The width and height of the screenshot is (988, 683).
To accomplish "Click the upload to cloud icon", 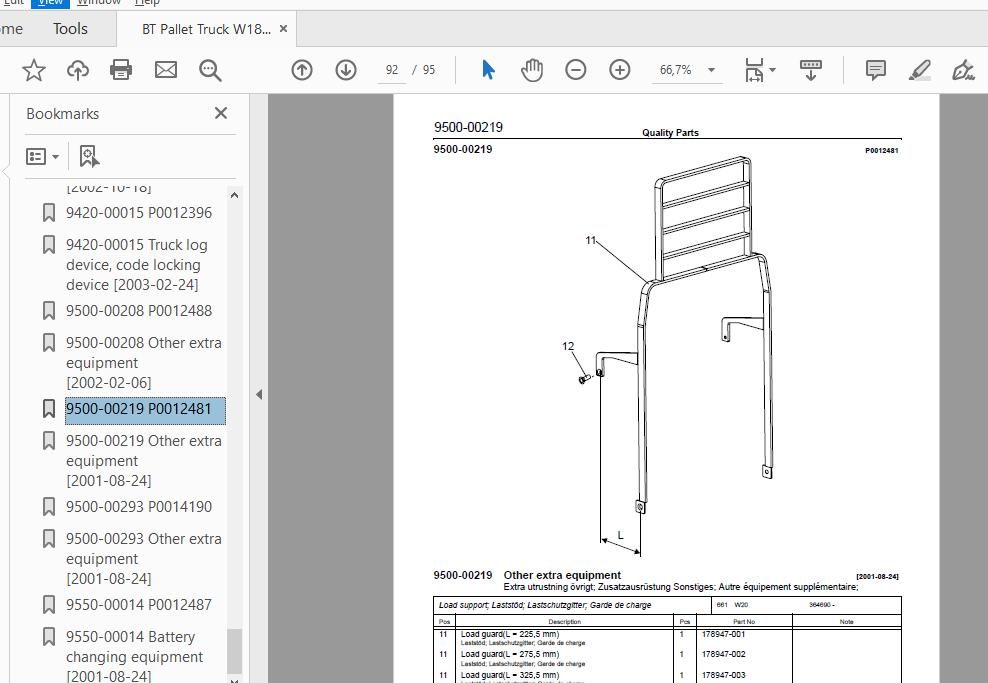I will tap(78, 70).
